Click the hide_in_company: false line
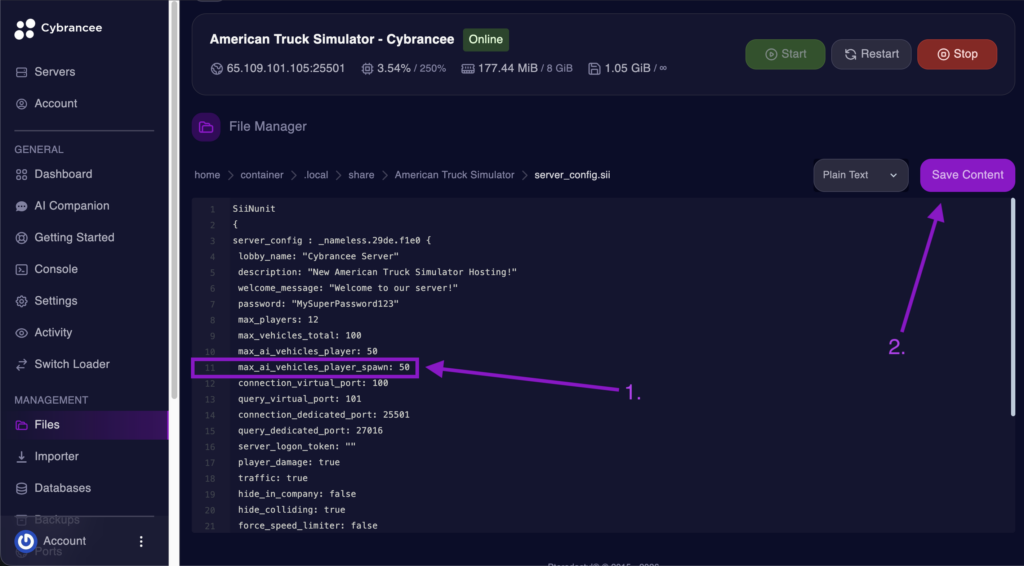This screenshot has height=566, width=1024. pyautogui.click(x=296, y=494)
